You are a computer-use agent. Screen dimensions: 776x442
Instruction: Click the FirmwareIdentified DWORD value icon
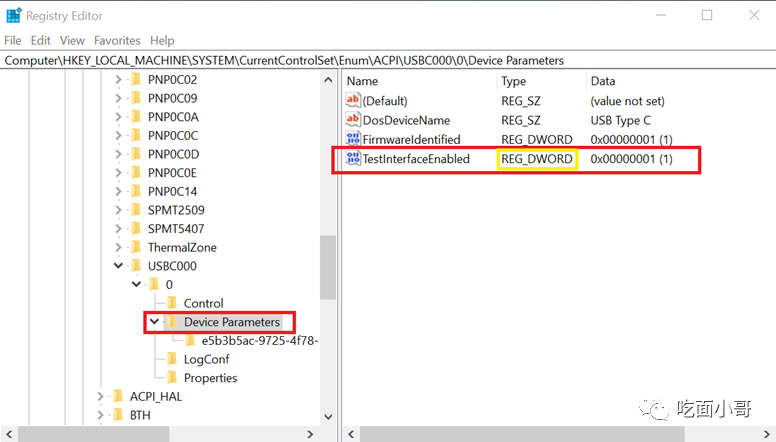(352, 139)
